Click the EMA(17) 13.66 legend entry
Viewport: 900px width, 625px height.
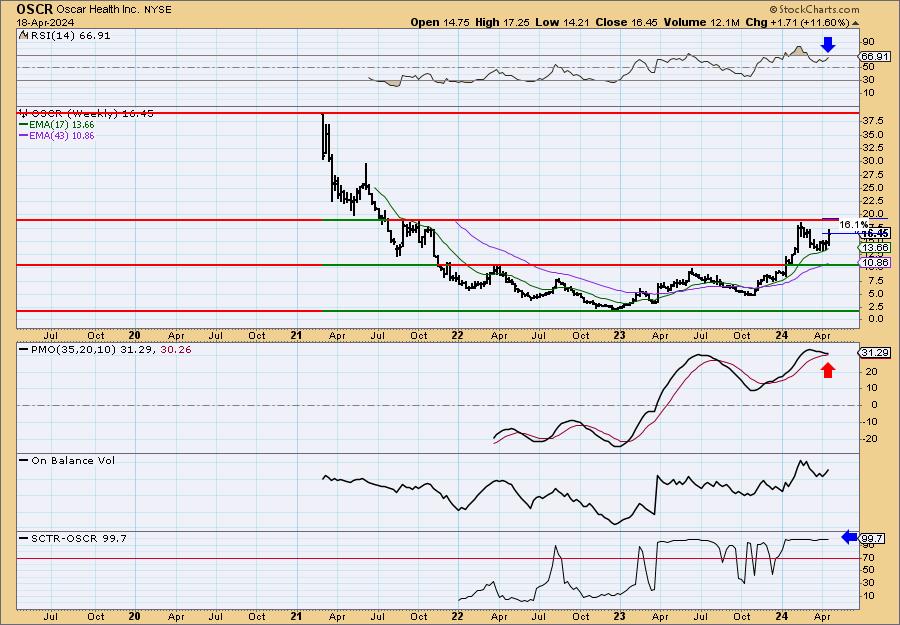pos(57,125)
